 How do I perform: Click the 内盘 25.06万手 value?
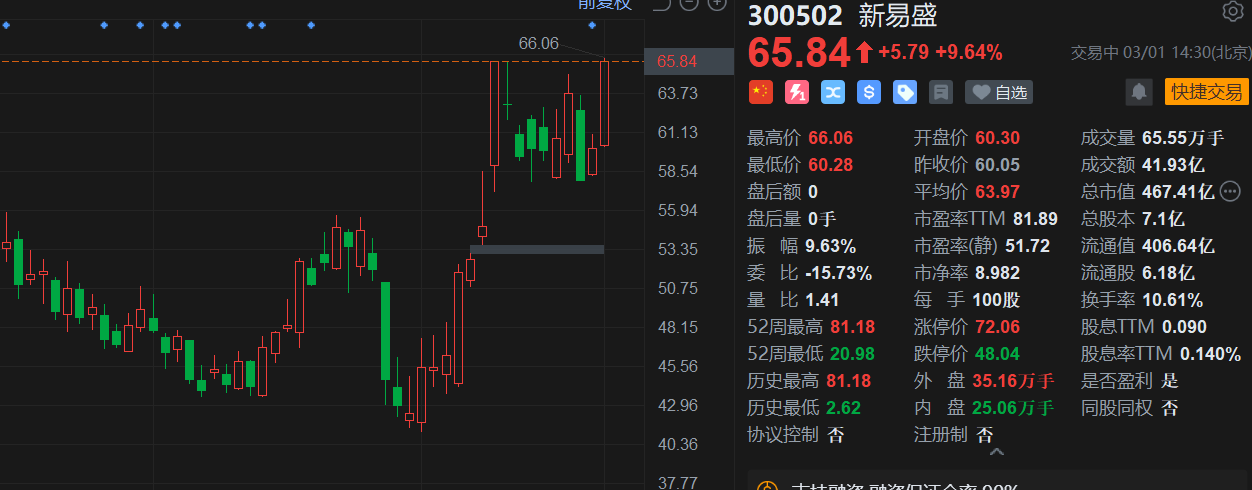tap(1013, 407)
